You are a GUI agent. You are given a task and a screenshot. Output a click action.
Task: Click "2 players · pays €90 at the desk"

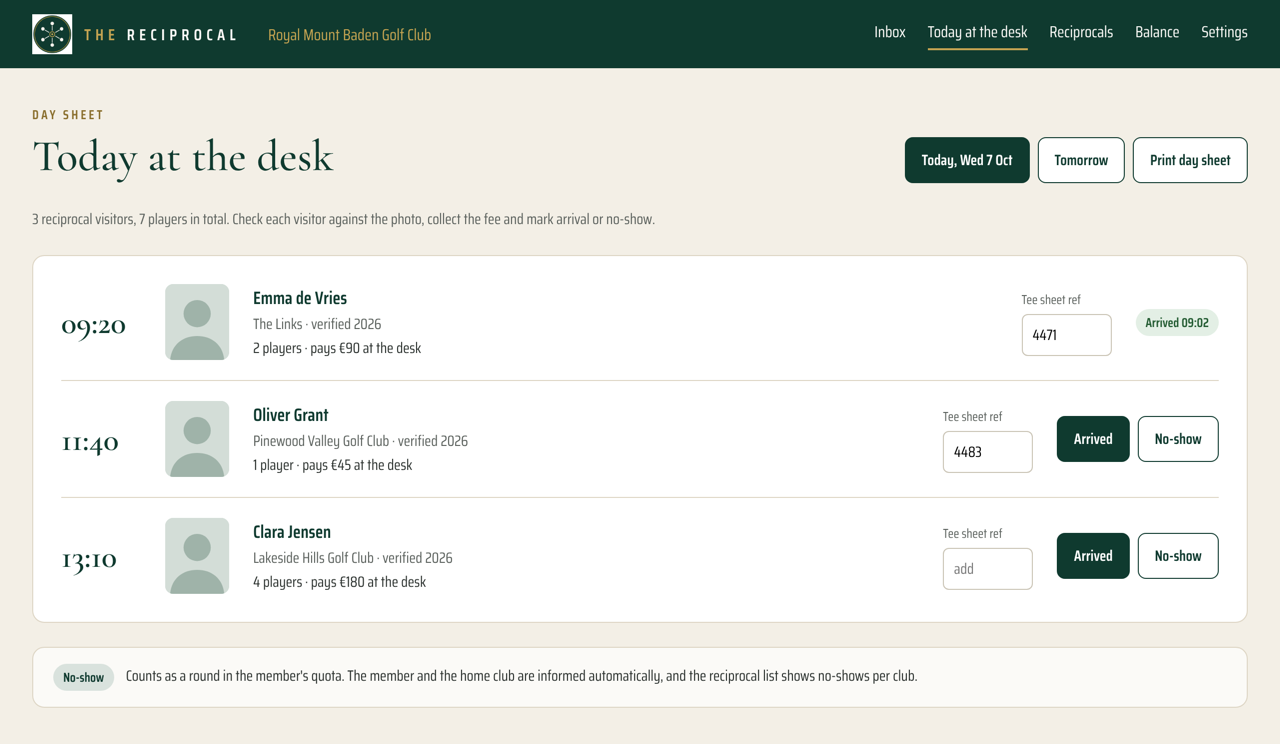click(337, 348)
